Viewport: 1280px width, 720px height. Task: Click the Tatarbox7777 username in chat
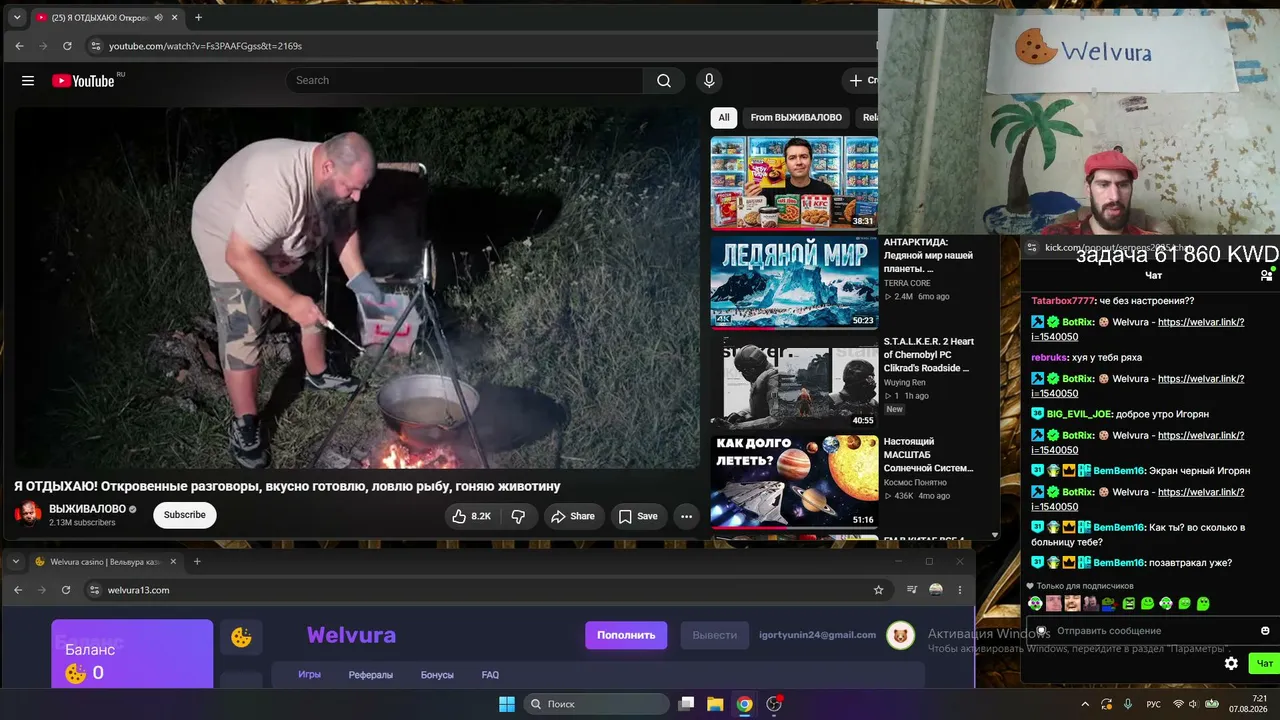coord(1063,301)
